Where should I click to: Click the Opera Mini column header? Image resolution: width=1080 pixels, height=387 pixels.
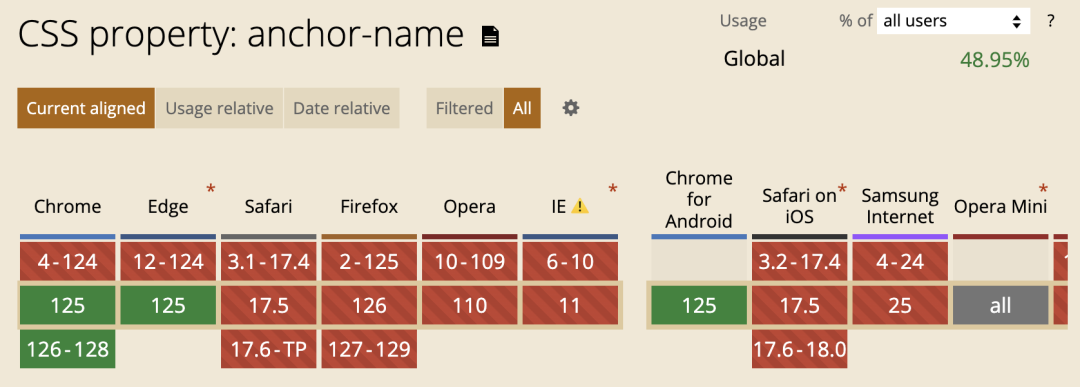click(x=1000, y=207)
